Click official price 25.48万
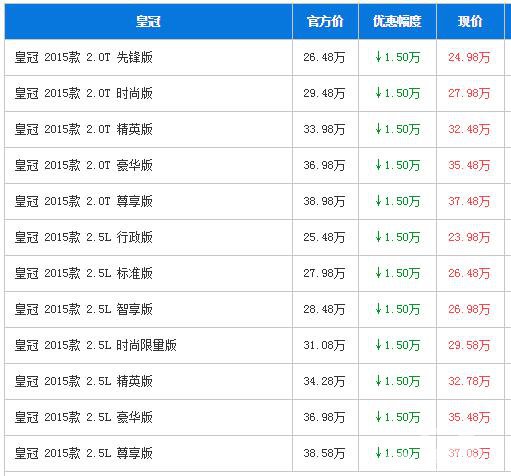 point(324,237)
